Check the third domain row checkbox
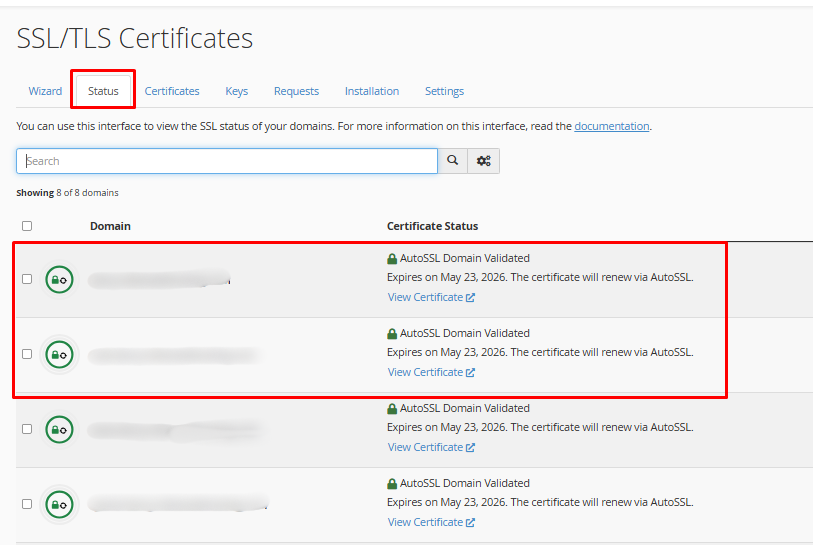Image resolution: width=813 pixels, height=545 pixels. pyautogui.click(x=27, y=429)
